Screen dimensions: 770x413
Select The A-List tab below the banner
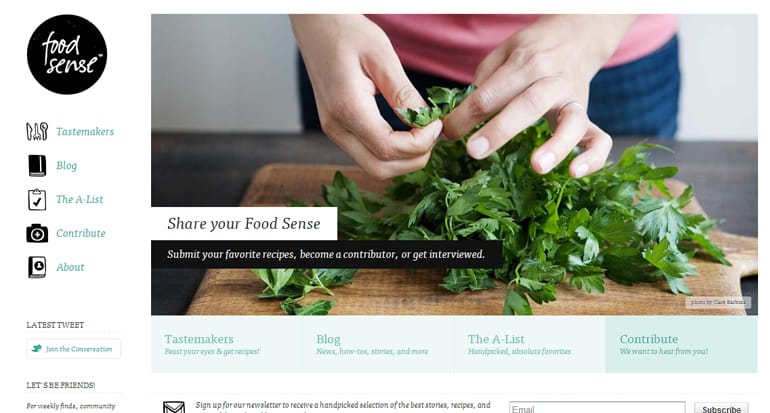(530, 344)
